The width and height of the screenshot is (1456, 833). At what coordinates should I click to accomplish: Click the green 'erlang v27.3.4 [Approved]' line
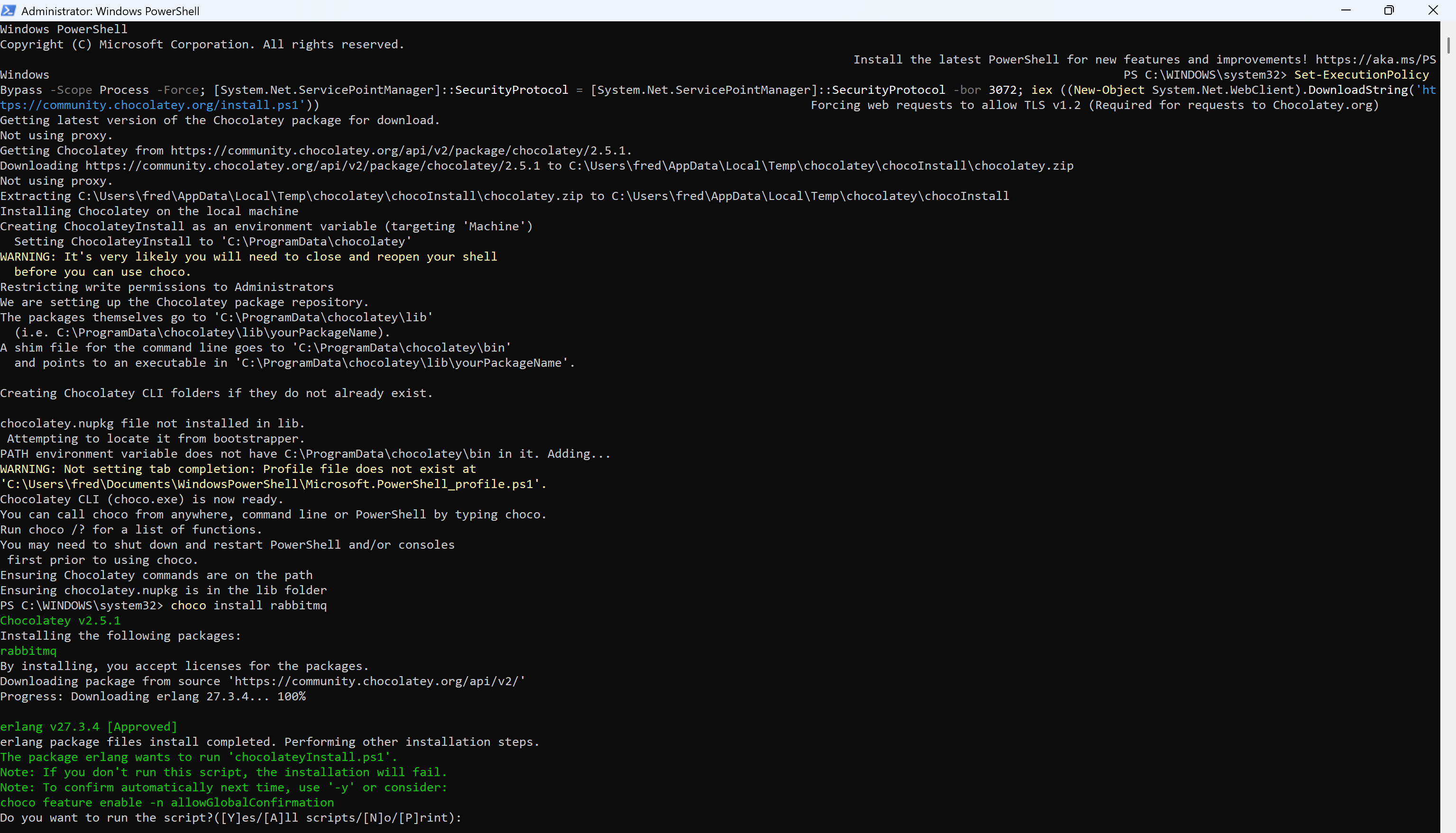[x=89, y=726]
